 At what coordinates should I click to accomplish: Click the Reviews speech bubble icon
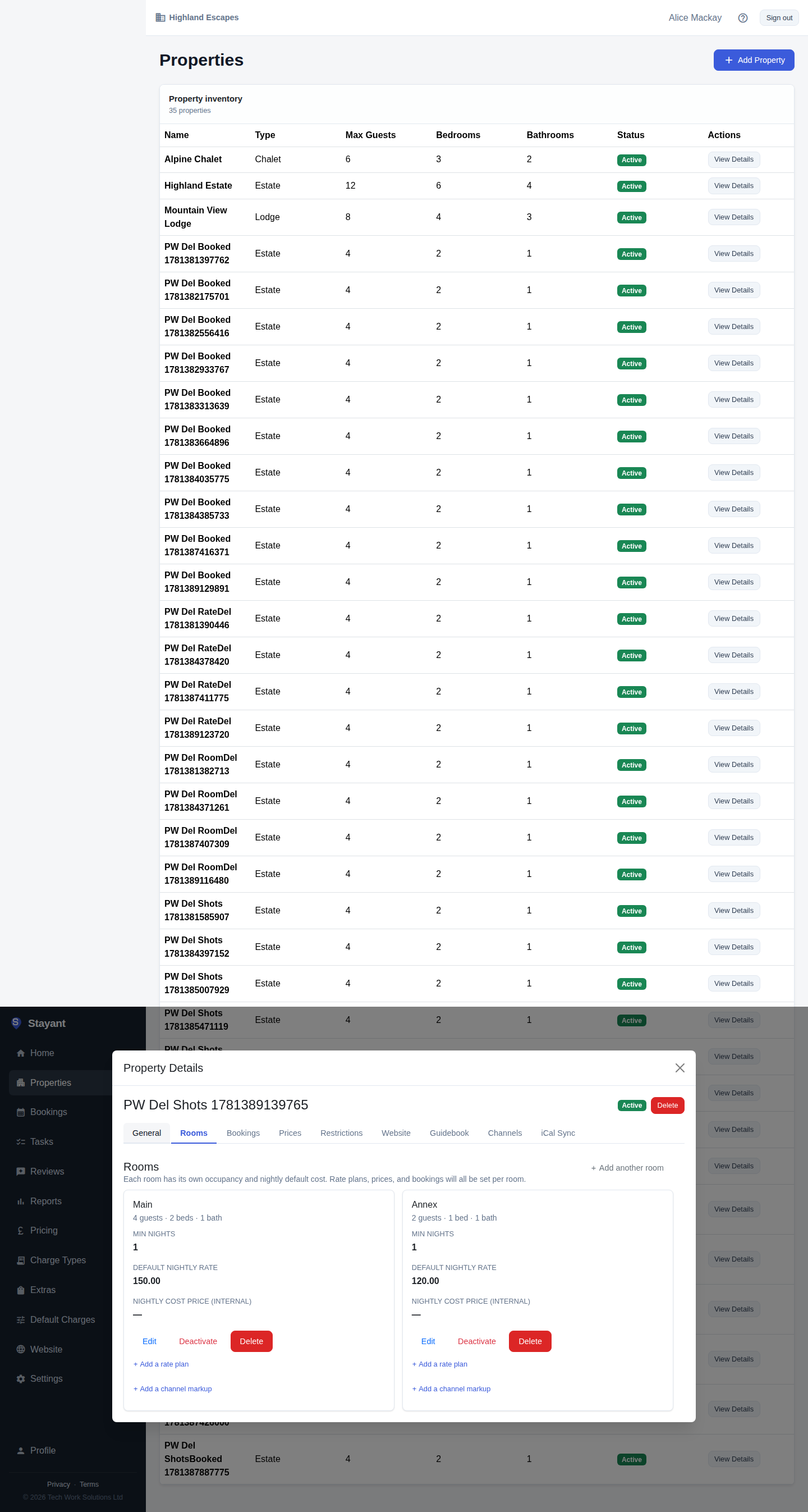tap(21, 1172)
